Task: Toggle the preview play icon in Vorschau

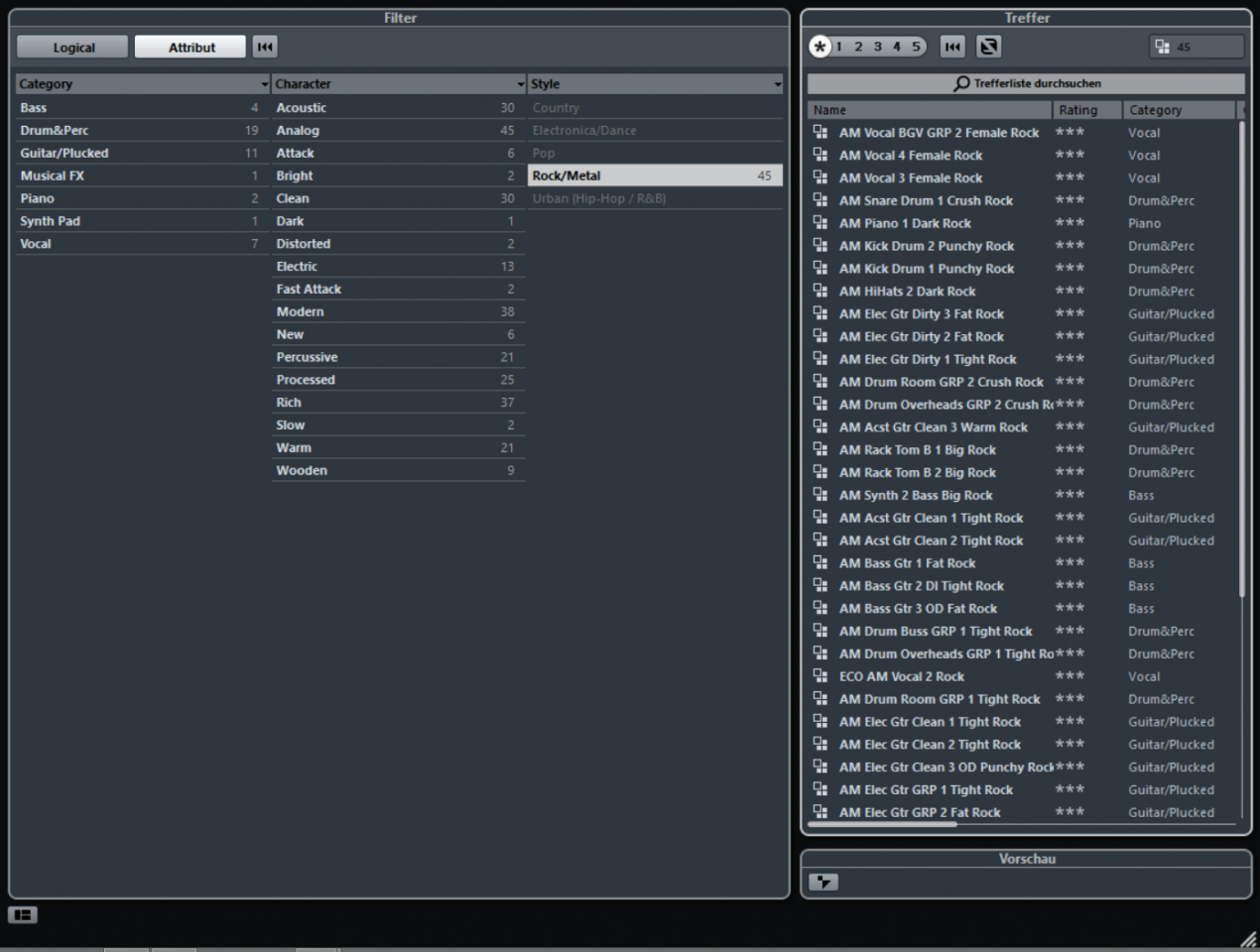Action: 823,882
